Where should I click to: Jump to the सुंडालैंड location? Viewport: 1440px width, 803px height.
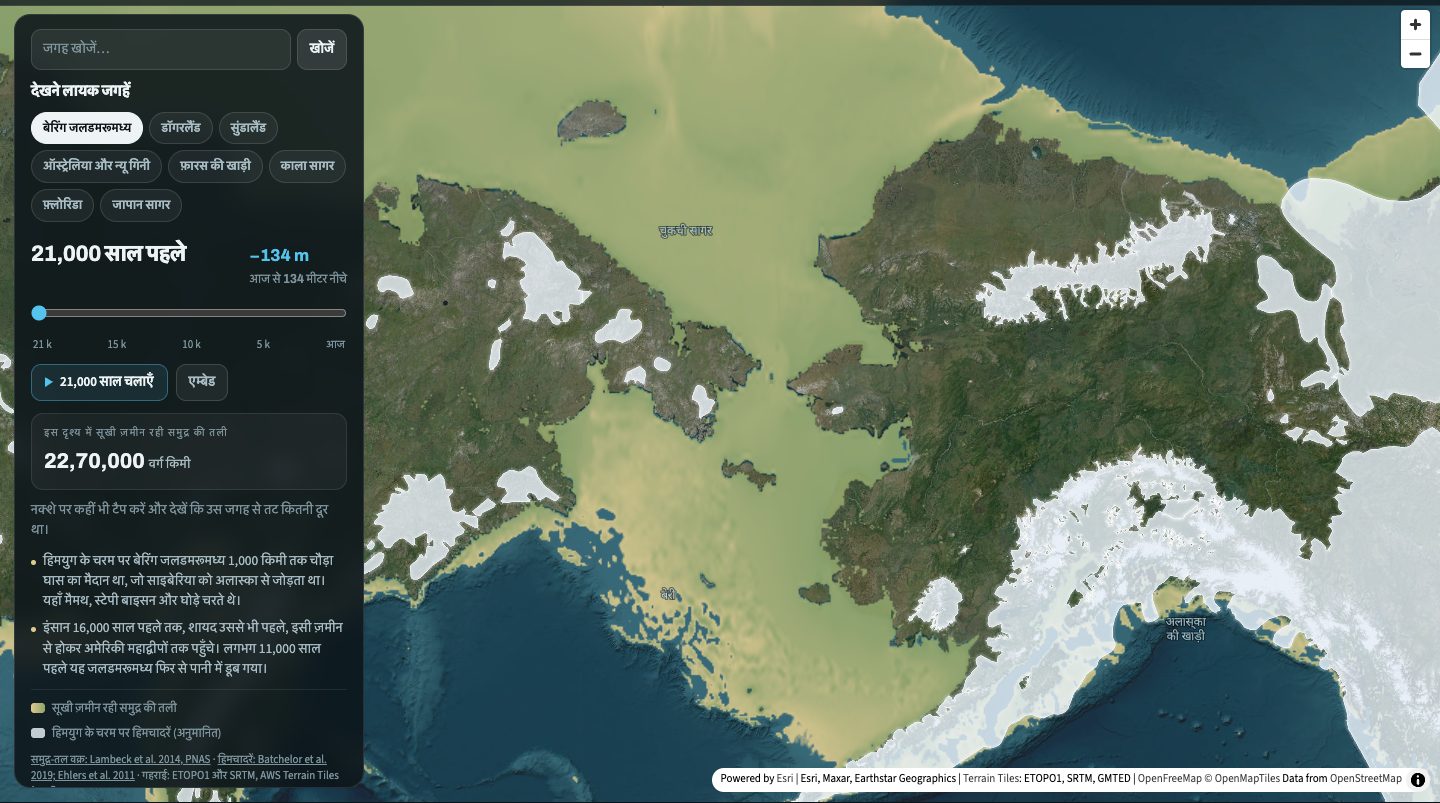coord(248,128)
